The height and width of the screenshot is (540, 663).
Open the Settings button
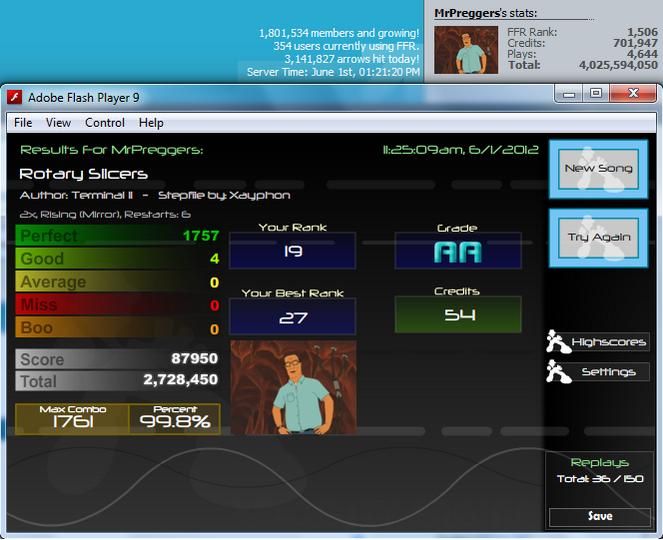point(608,372)
